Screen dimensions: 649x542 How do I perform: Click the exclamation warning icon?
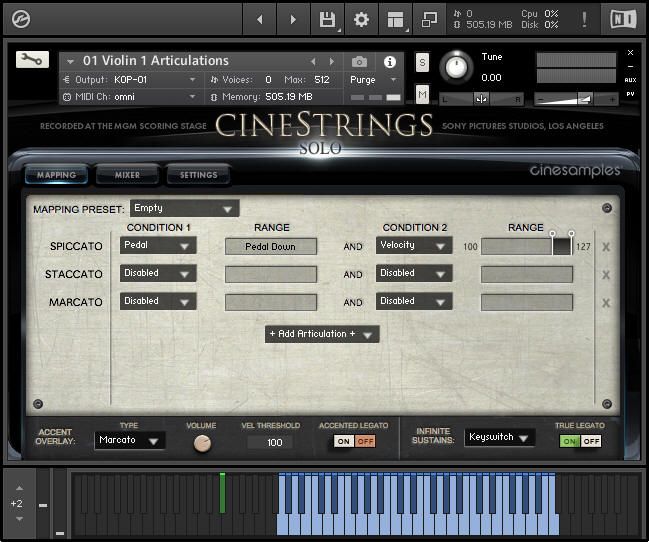pos(584,19)
